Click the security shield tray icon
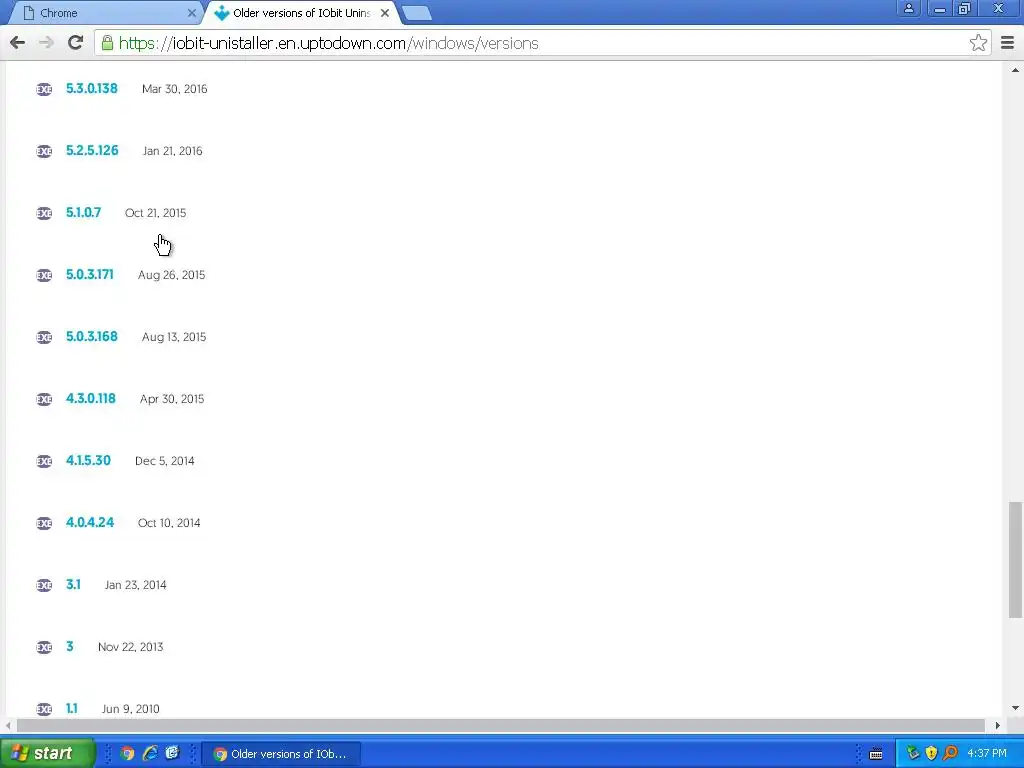 (x=931, y=754)
